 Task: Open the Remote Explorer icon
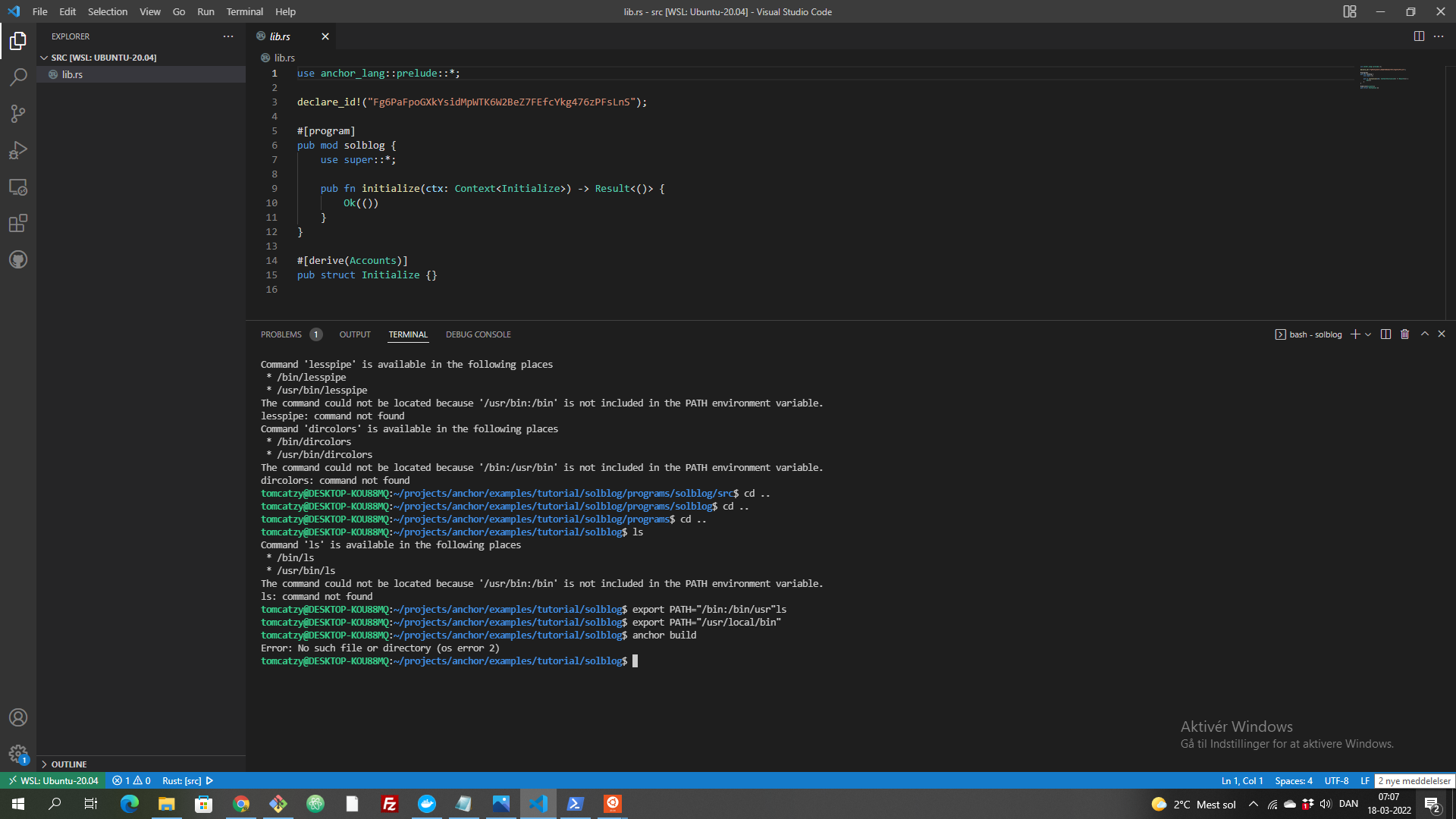18,187
